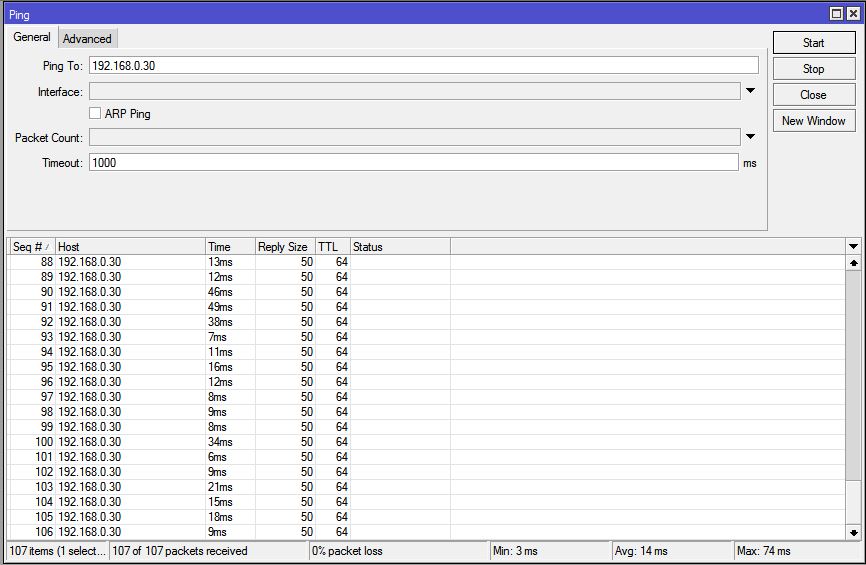Click the scrollbar up arrow
The height and width of the screenshot is (565, 866).
854,263
